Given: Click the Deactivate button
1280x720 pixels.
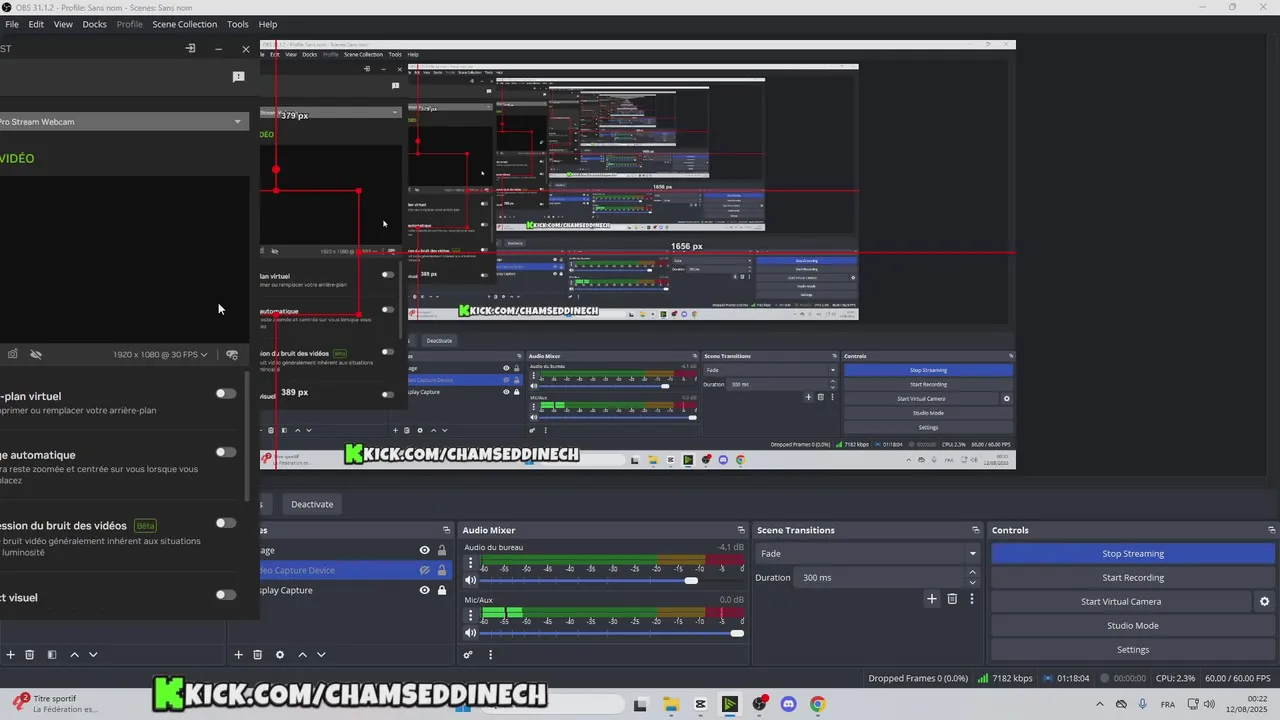Looking at the screenshot, I should (x=312, y=504).
